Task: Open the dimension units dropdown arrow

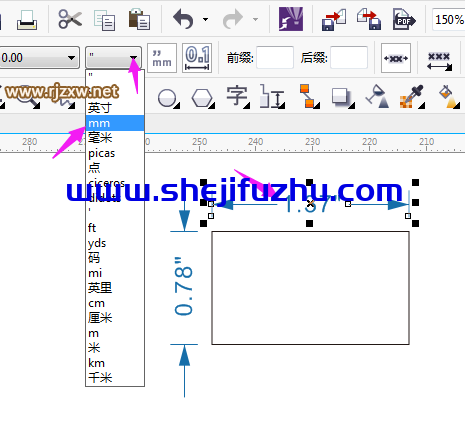Action: [133, 58]
